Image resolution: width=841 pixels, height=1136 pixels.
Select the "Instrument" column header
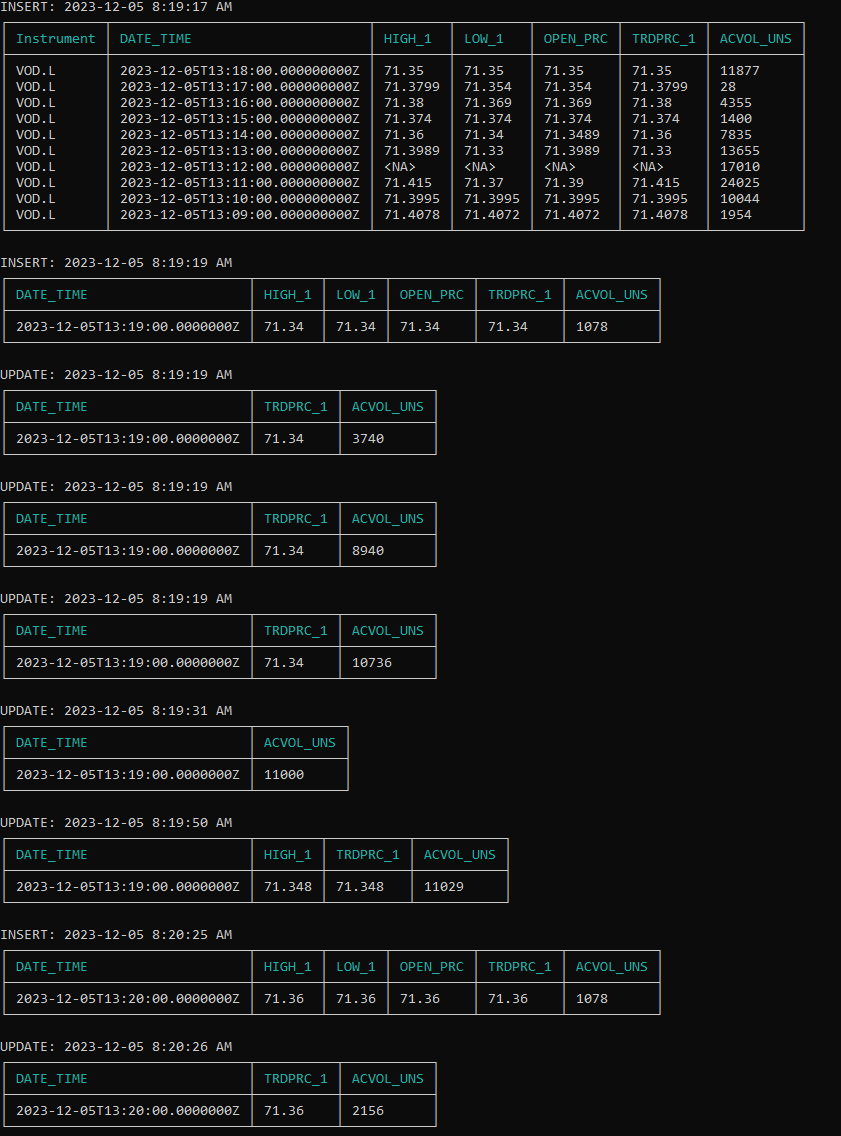coord(56,39)
